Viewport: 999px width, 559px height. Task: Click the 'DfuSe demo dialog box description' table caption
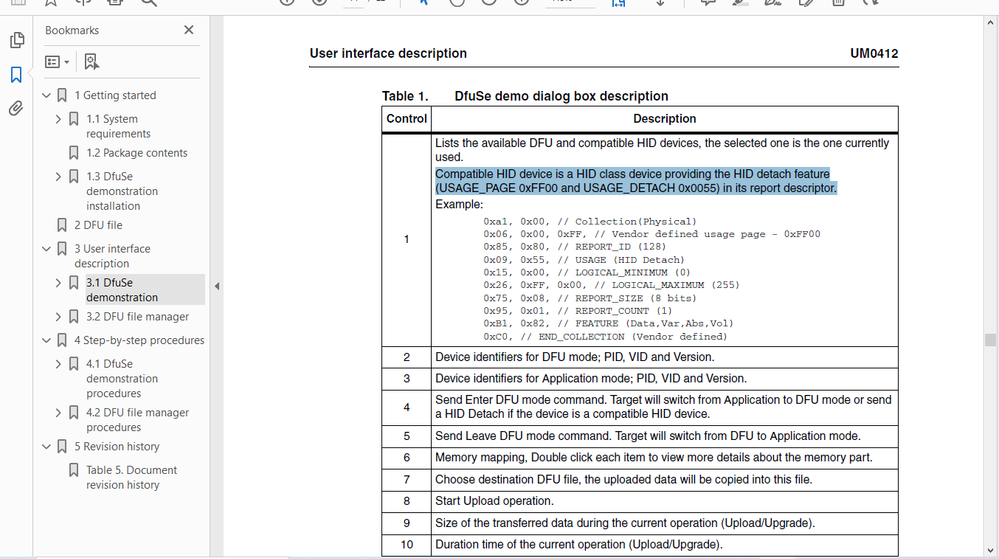561,96
